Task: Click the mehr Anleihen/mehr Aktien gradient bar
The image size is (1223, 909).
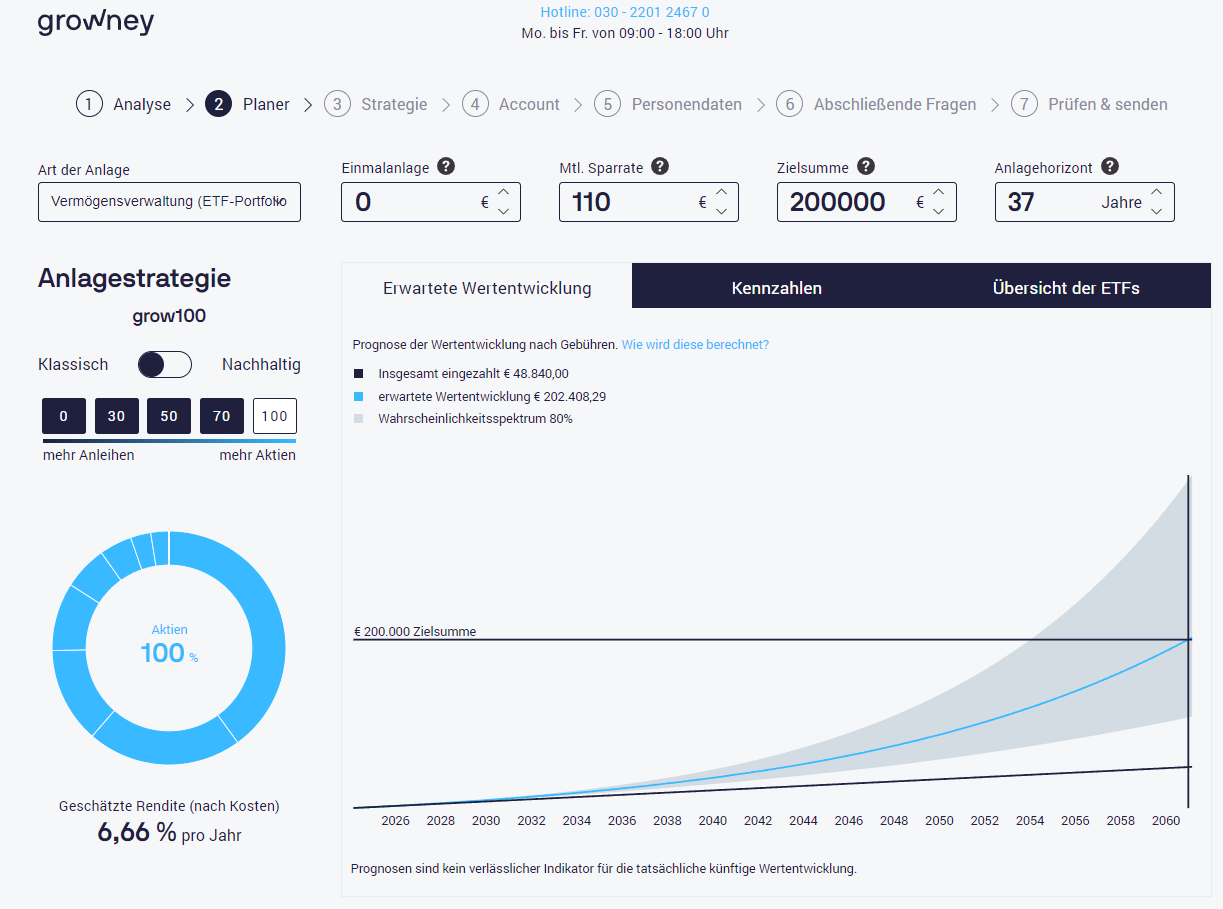Action: tap(169, 440)
